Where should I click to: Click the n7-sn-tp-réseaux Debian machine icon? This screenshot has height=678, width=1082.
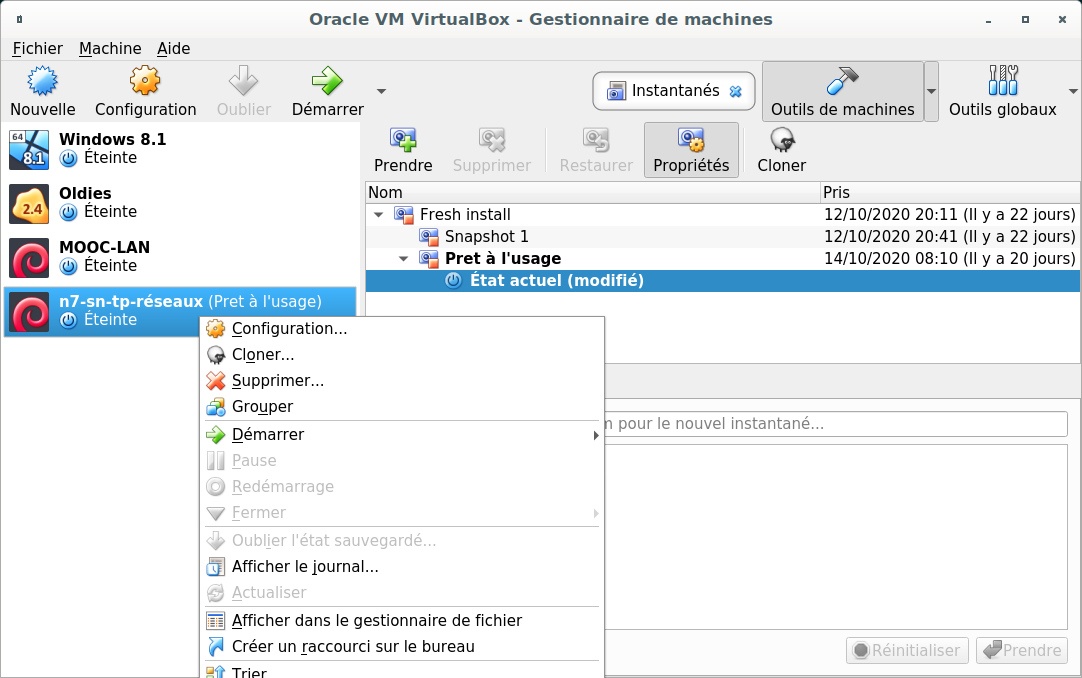point(29,312)
